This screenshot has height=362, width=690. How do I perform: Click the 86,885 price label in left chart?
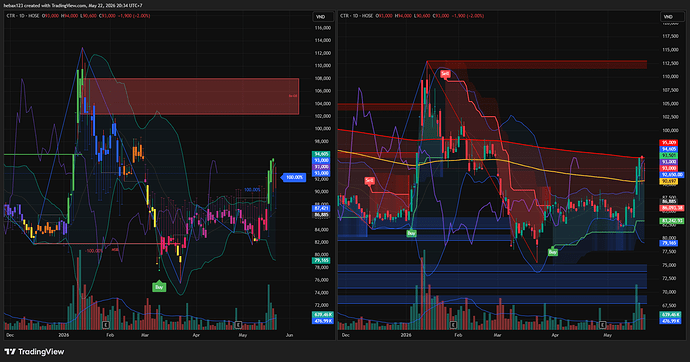click(321, 215)
